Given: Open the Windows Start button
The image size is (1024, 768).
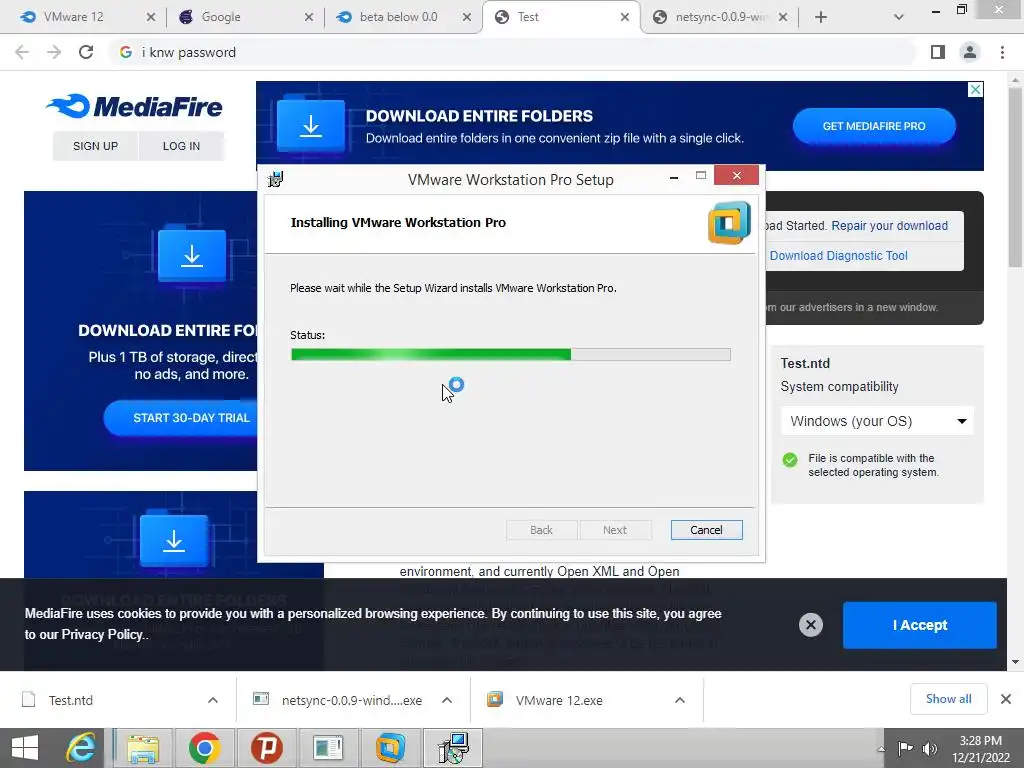Looking at the screenshot, I should (25, 748).
